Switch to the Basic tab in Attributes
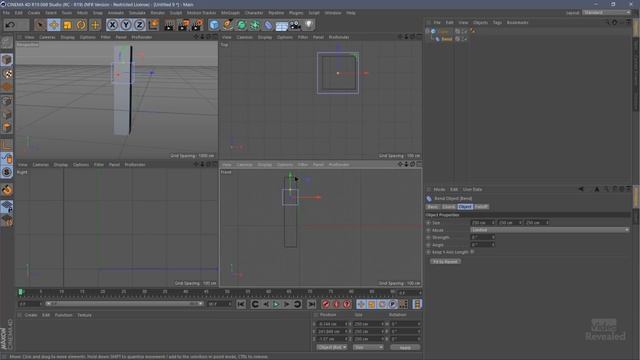The height and width of the screenshot is (360, 640). point(433,207)
